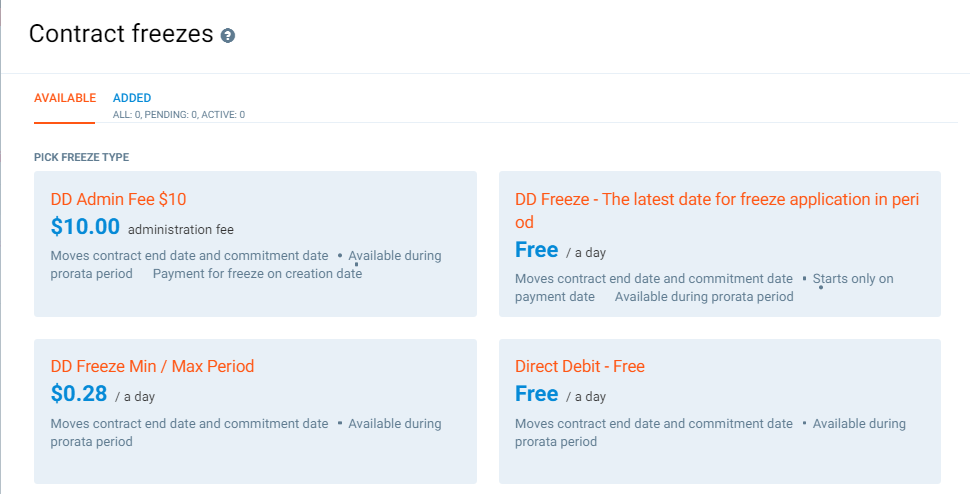Switch to the Available tab
The image size is (970, 494).
65,98
